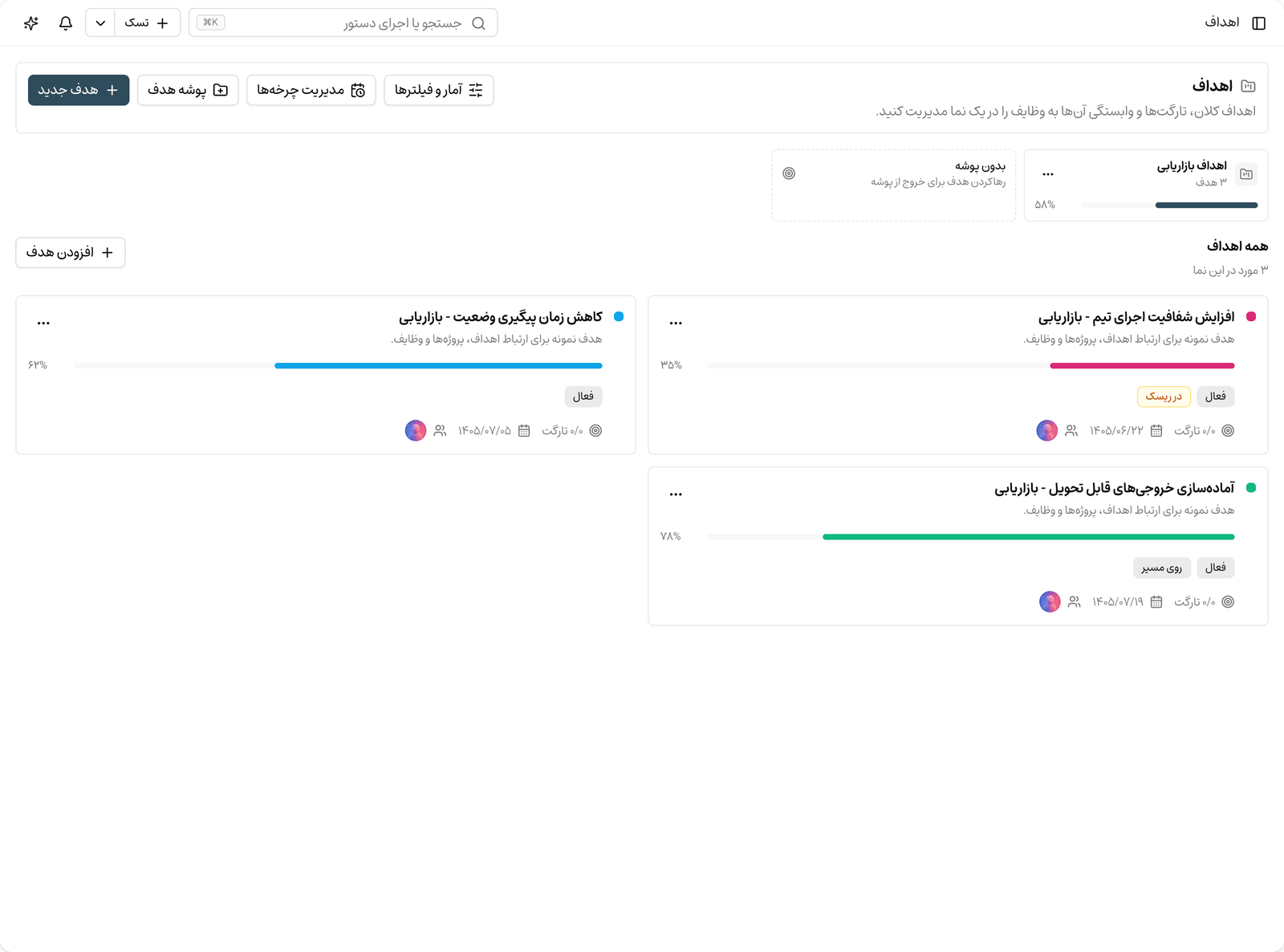
Task: Click the پوشه هدف button
Action: [x=188, y=90]
